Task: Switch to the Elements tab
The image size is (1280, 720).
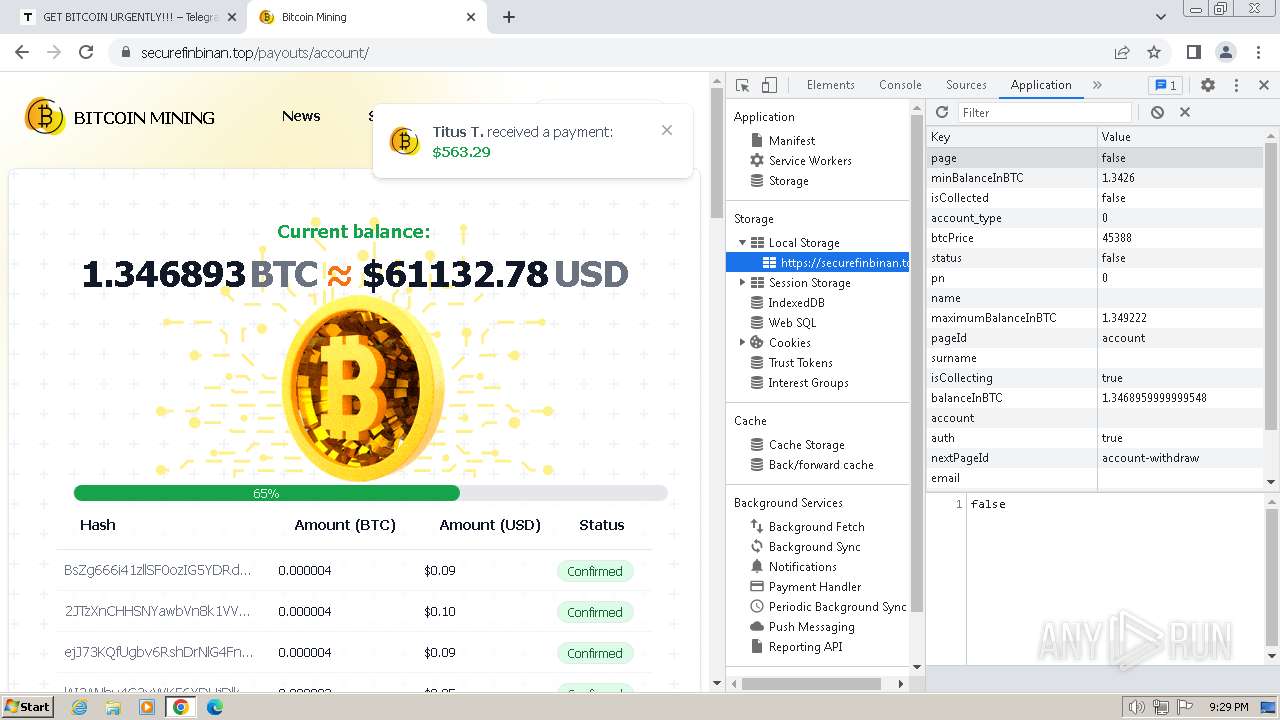Action: 831,85
